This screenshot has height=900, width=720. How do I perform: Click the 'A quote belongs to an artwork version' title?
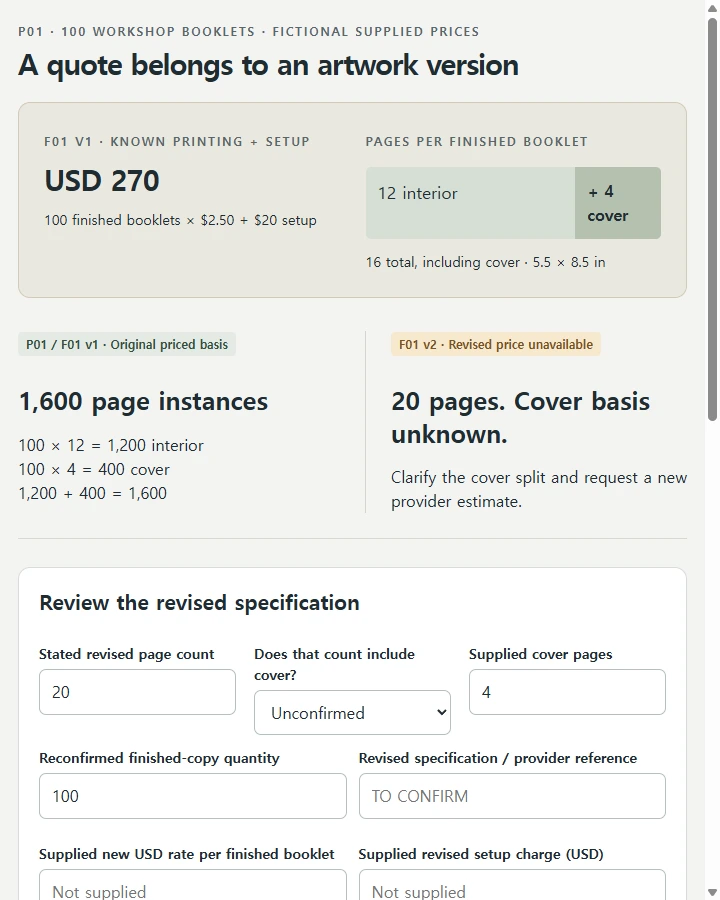[268, 65]
